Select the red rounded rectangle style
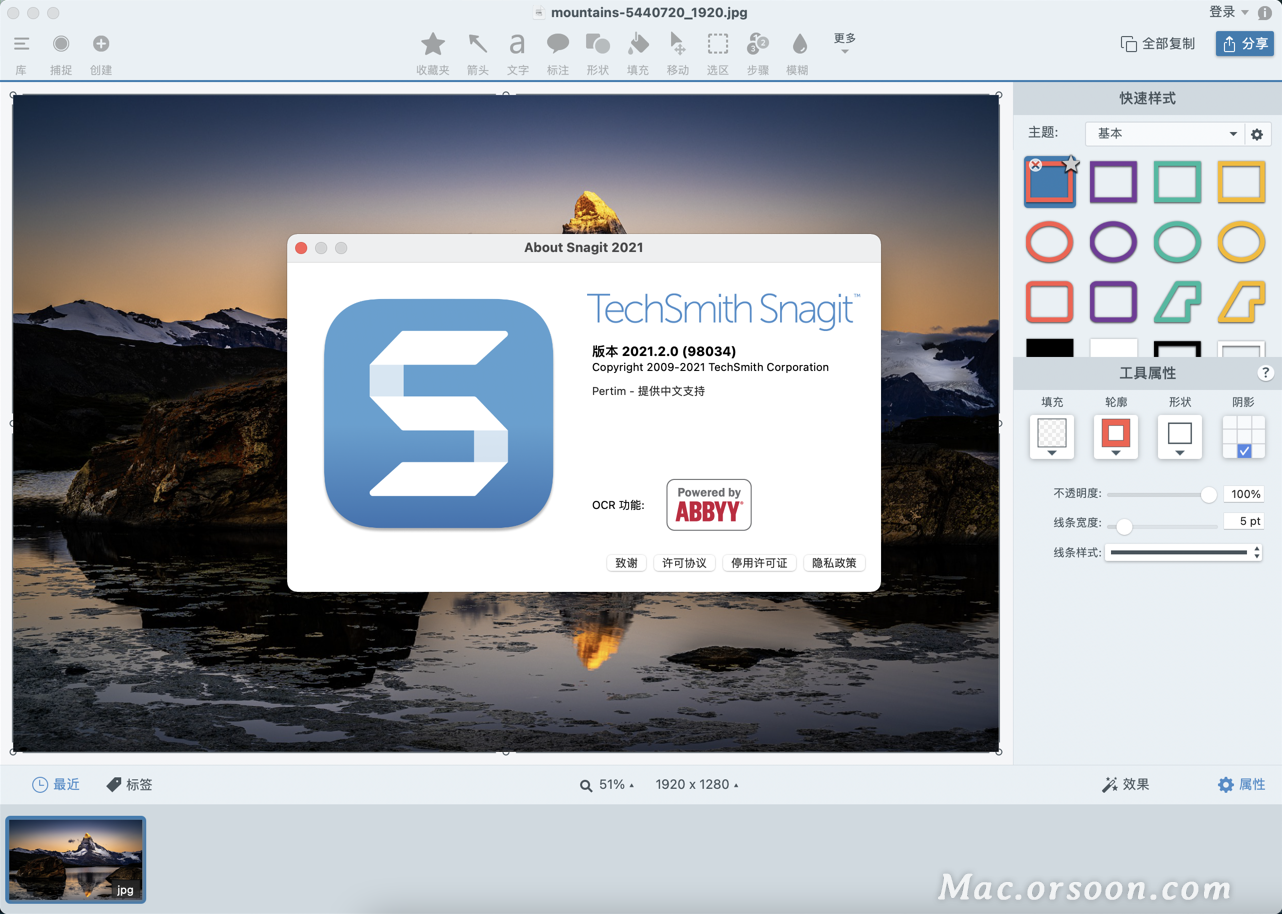 pos(1049,301)
